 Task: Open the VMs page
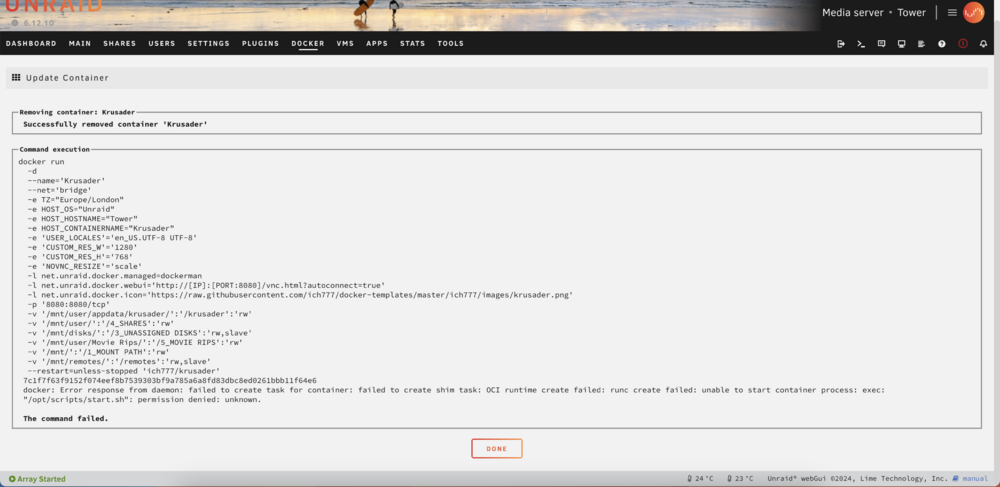tap(345, 44)
